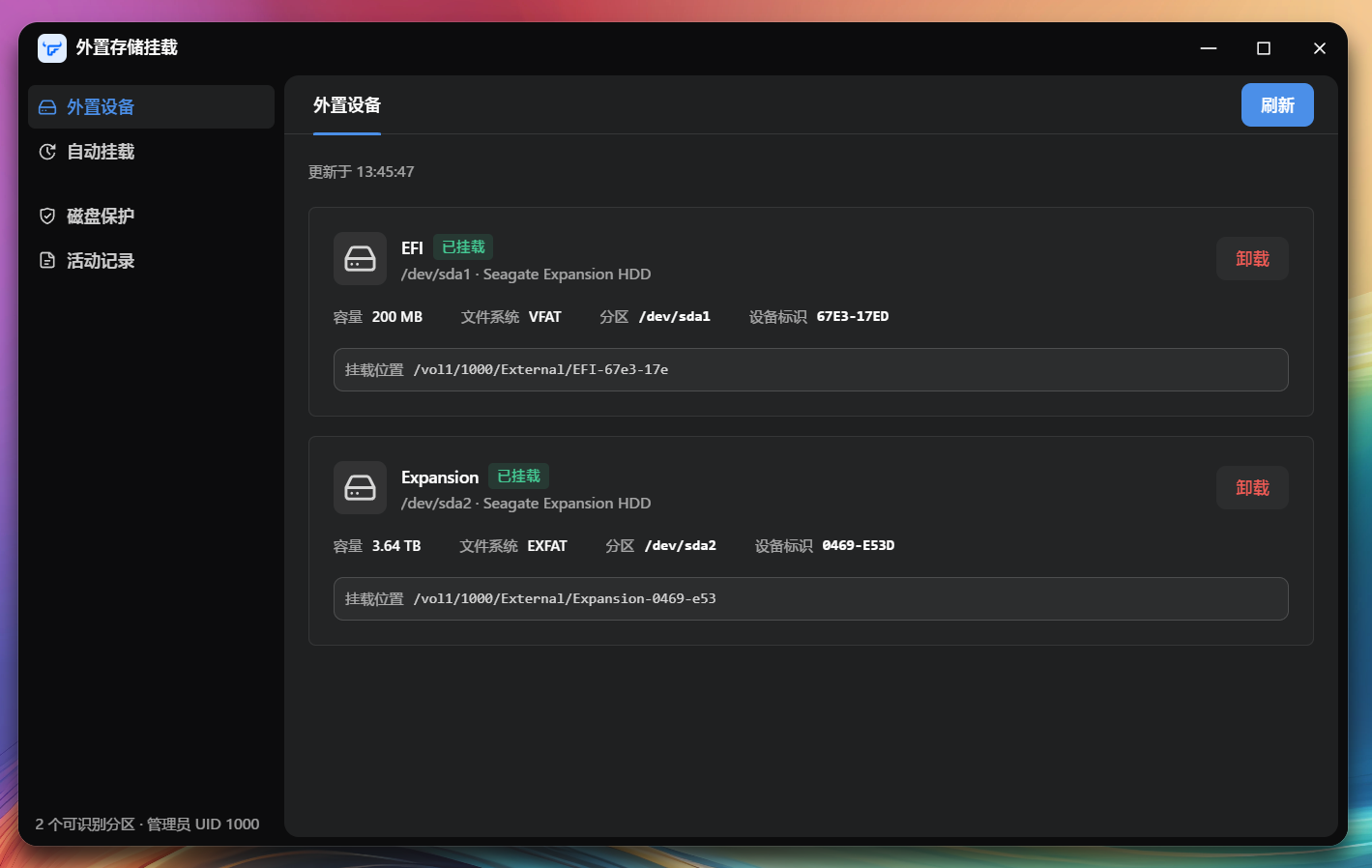Minimize the 外置存储挂载 window
This screenshot has height=868, width=1372.
1209,48
